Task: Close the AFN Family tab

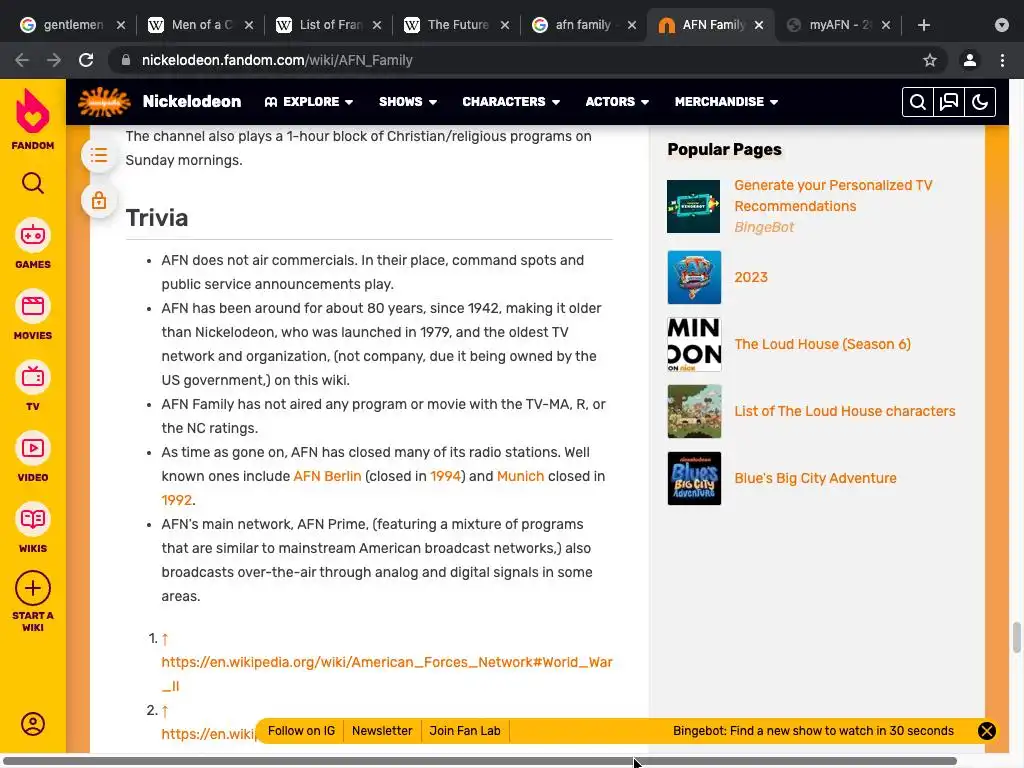Action: [x=759, y=25]
